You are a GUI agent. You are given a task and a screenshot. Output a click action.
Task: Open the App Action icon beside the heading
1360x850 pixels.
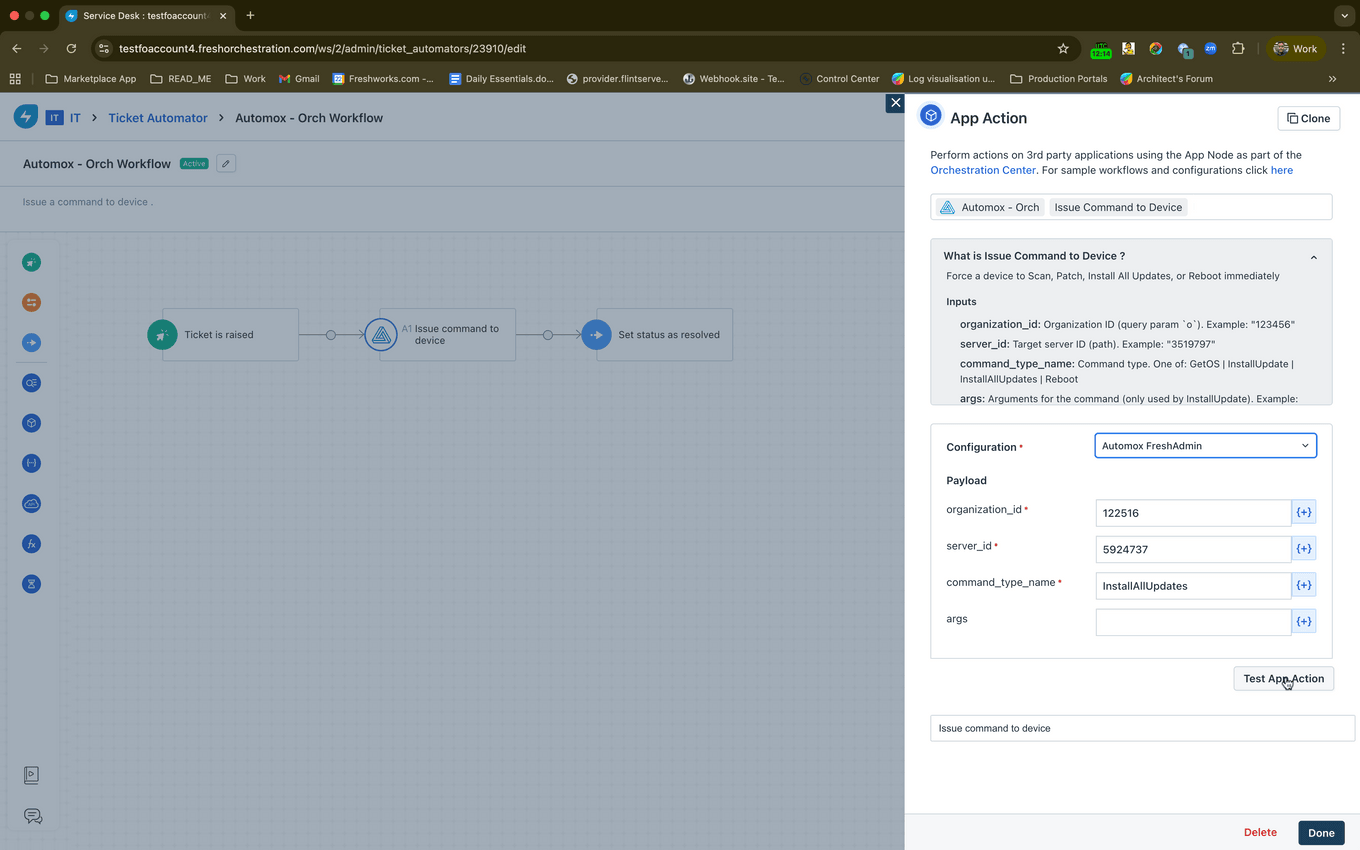click(930, 115)
